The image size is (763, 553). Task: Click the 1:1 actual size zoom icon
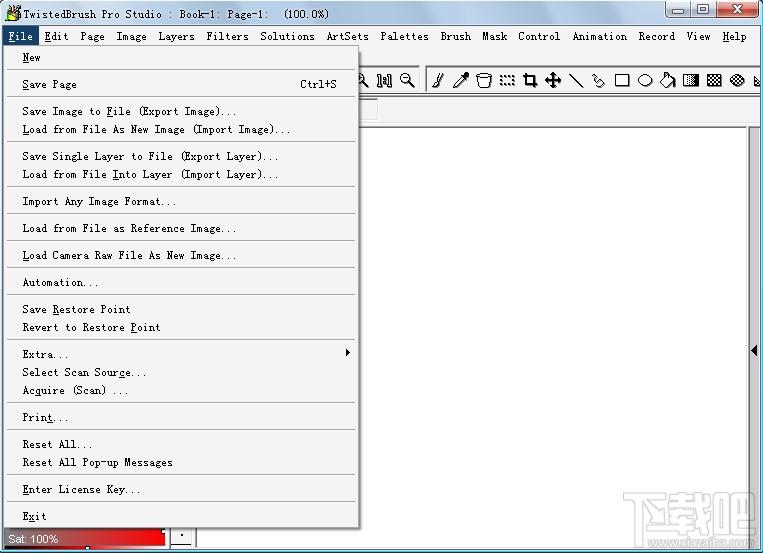384,80
